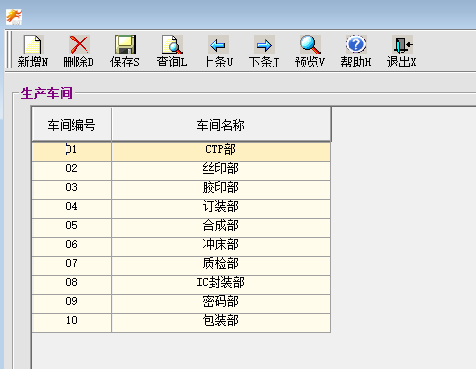476x369 pixels.
Task: Click workshop number cell 05
Action: tap(72, 228)
